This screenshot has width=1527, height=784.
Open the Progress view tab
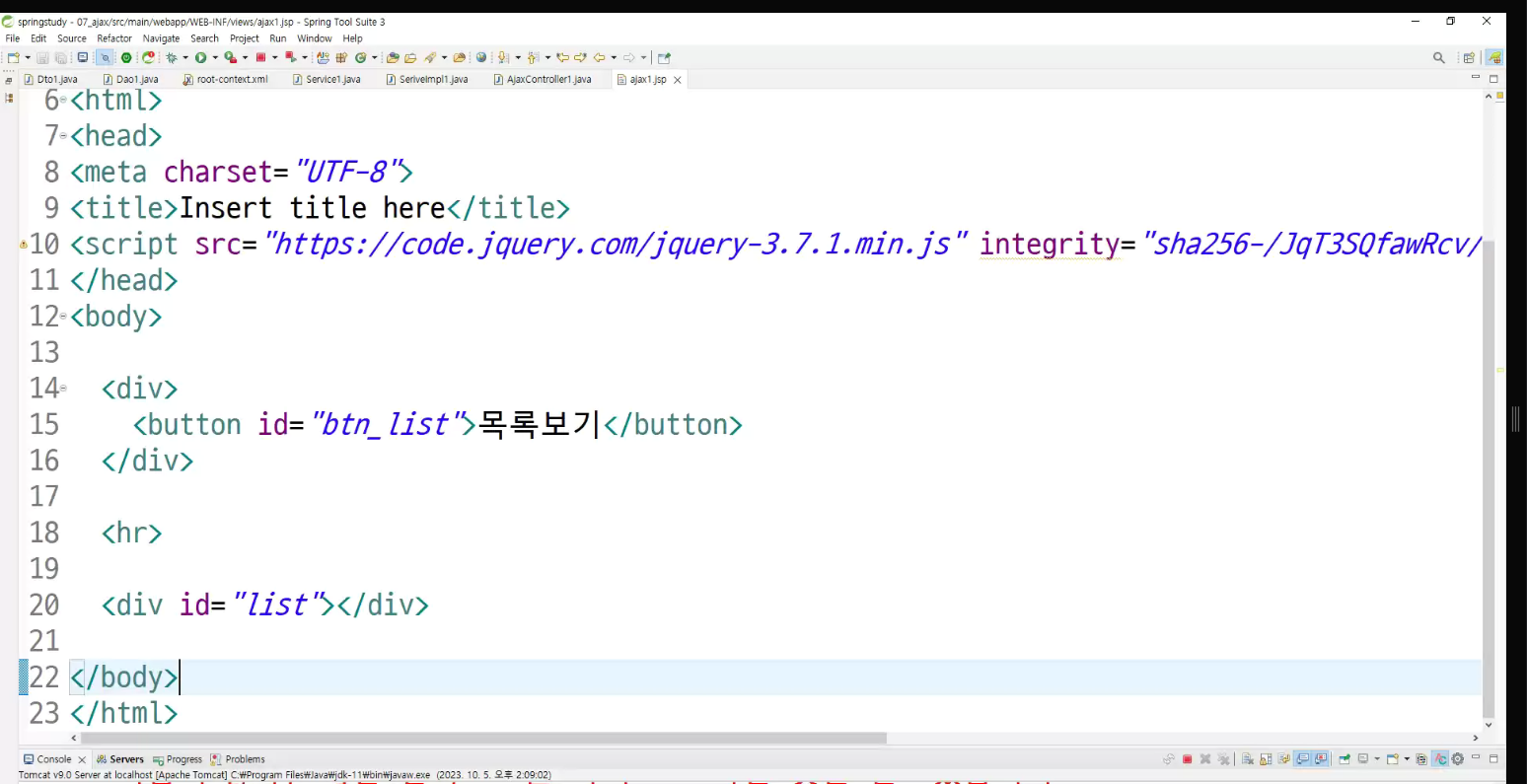point(178,759)
